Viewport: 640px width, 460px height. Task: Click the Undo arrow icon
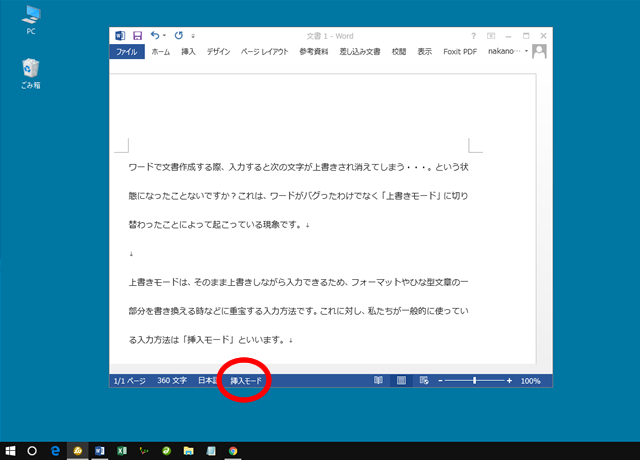155,35
